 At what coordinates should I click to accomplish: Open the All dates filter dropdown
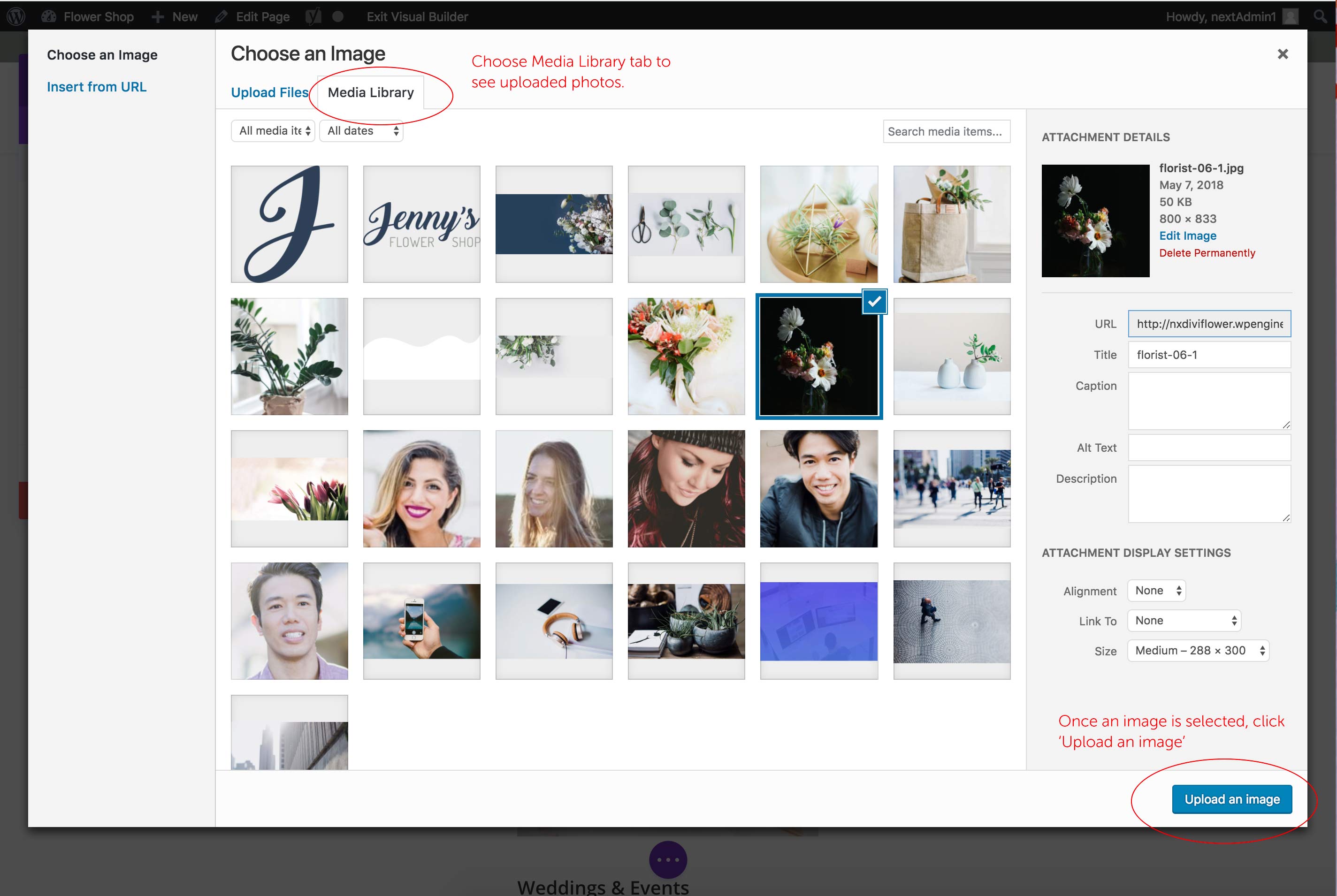361,131
